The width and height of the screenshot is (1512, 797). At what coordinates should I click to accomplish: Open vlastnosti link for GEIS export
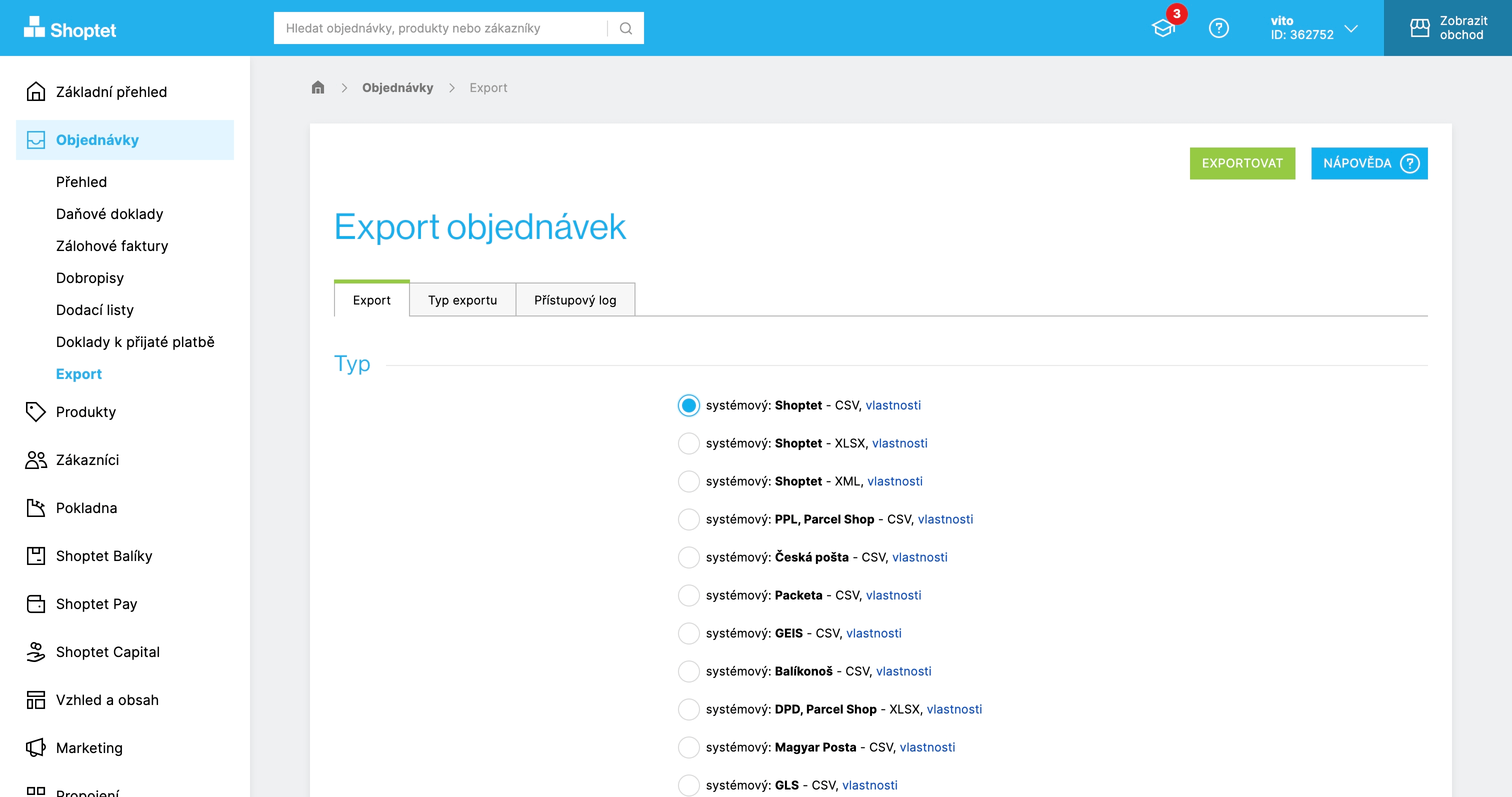[873, 632]
